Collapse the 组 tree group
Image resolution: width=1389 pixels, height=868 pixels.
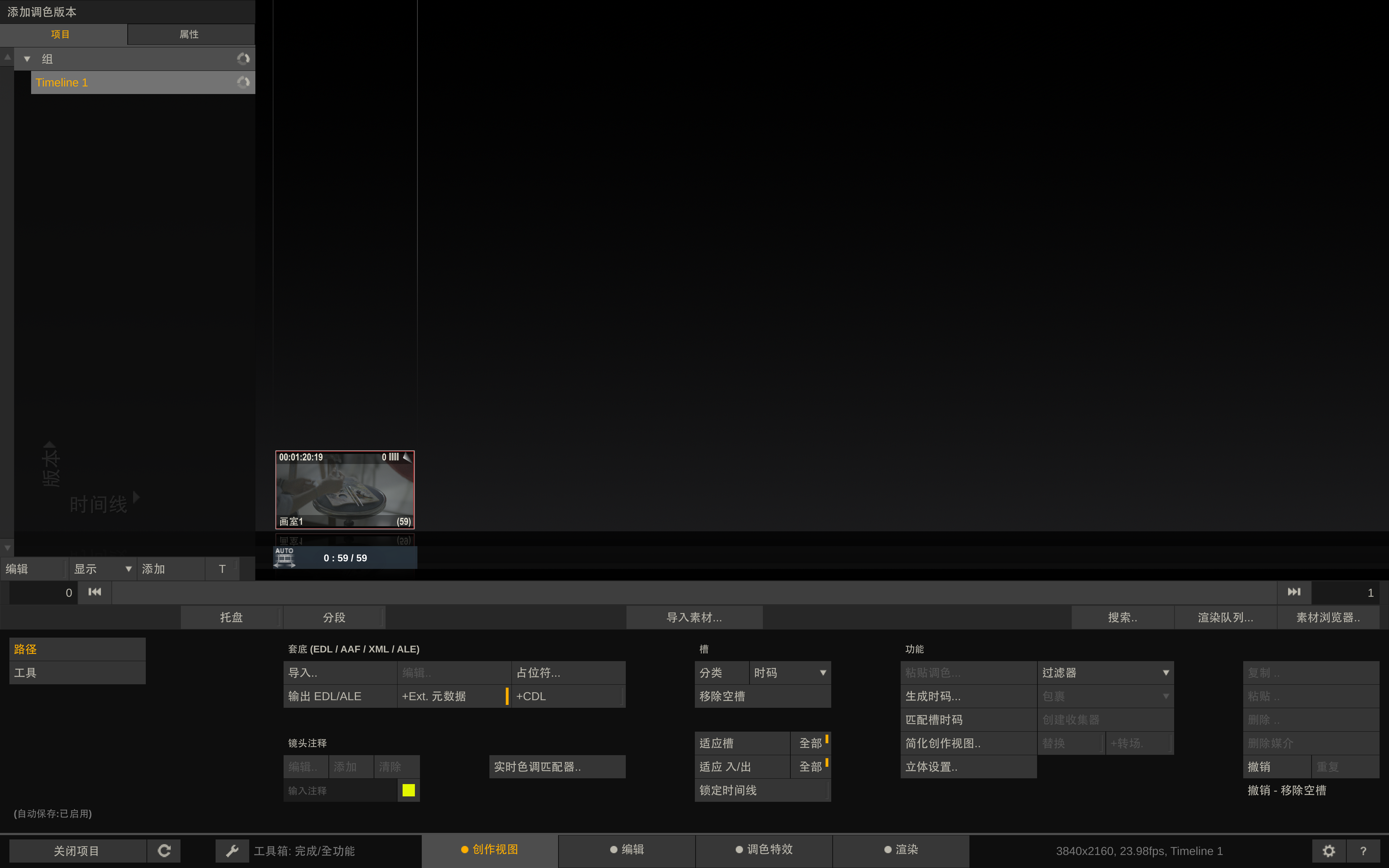pyautogui.click(x=27, y=59)
